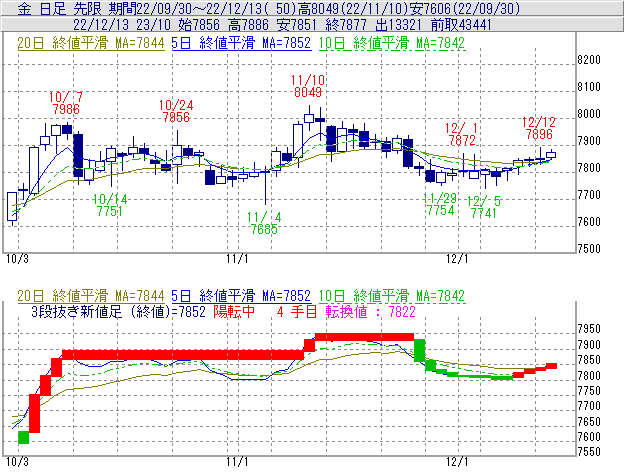The height and width of the screenshot is (475, 624).
Task: Click the open interest 前取43441
Action: [461, 25]
